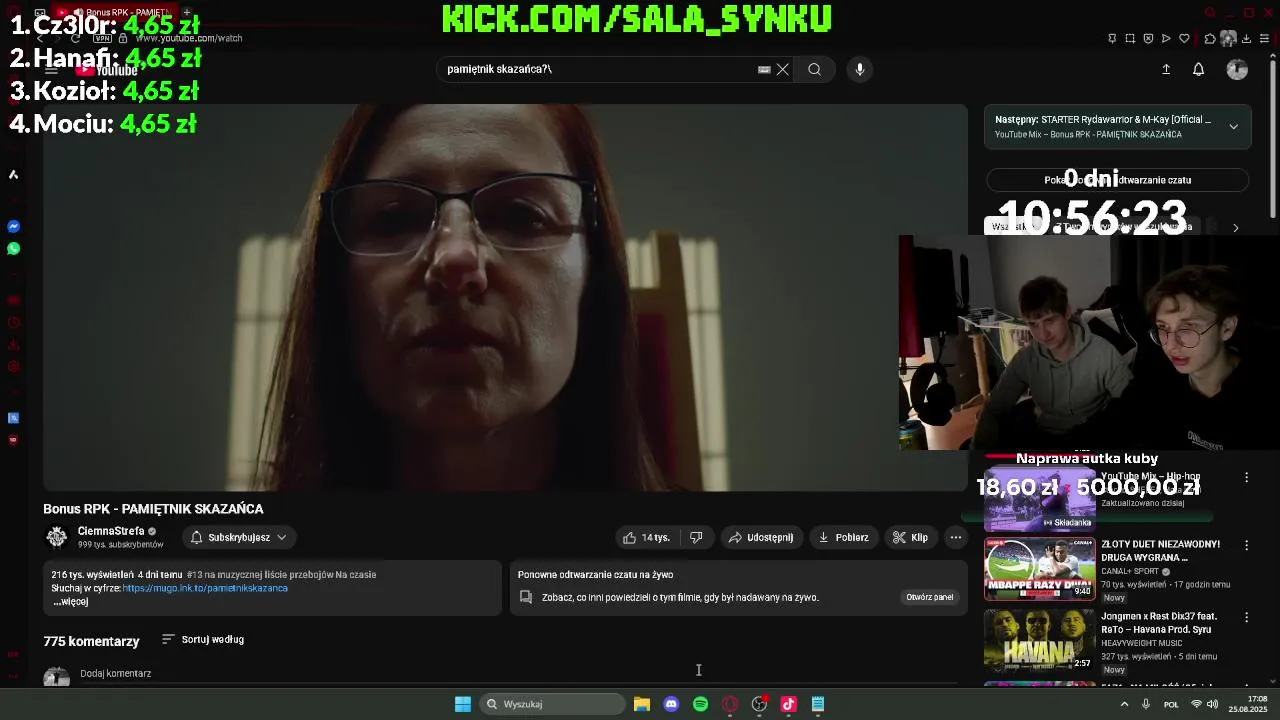
Task: Click the CANAL+ SPORT channel name
Action: click(x=1130, y=572)
